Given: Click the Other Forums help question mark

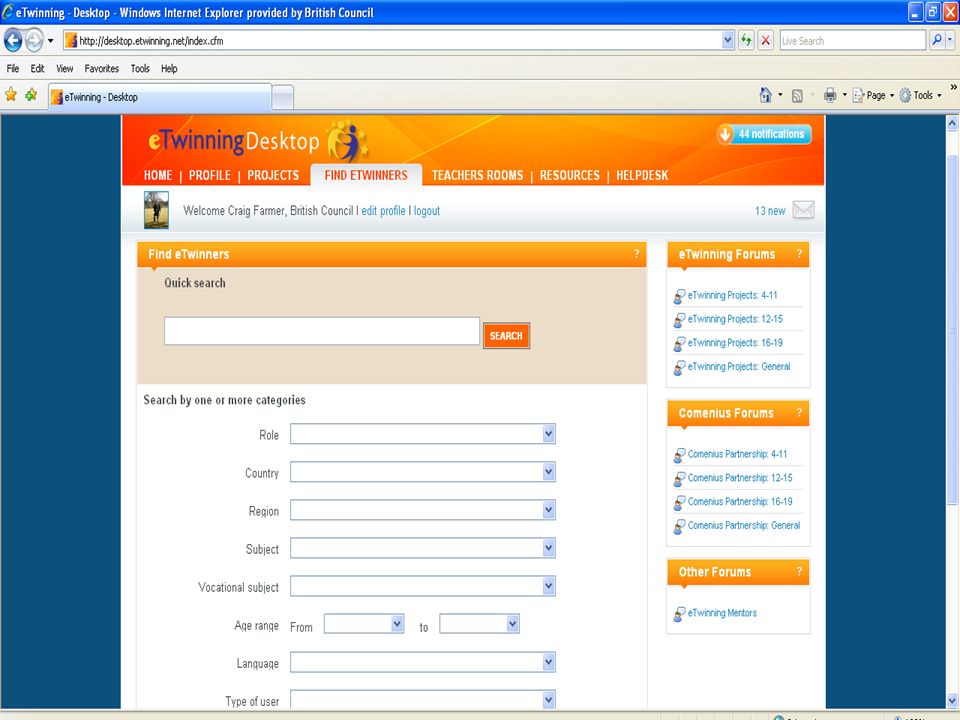Looking at the screenshot, I should pyautogui.click(x=799, y=571).
